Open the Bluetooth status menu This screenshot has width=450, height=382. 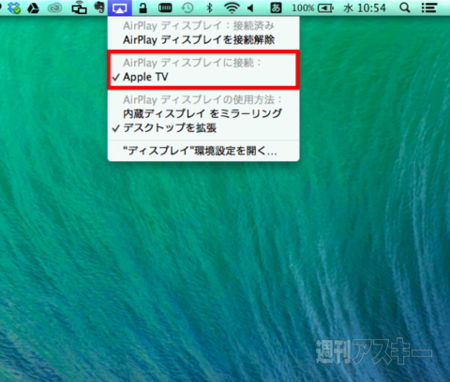209,8
